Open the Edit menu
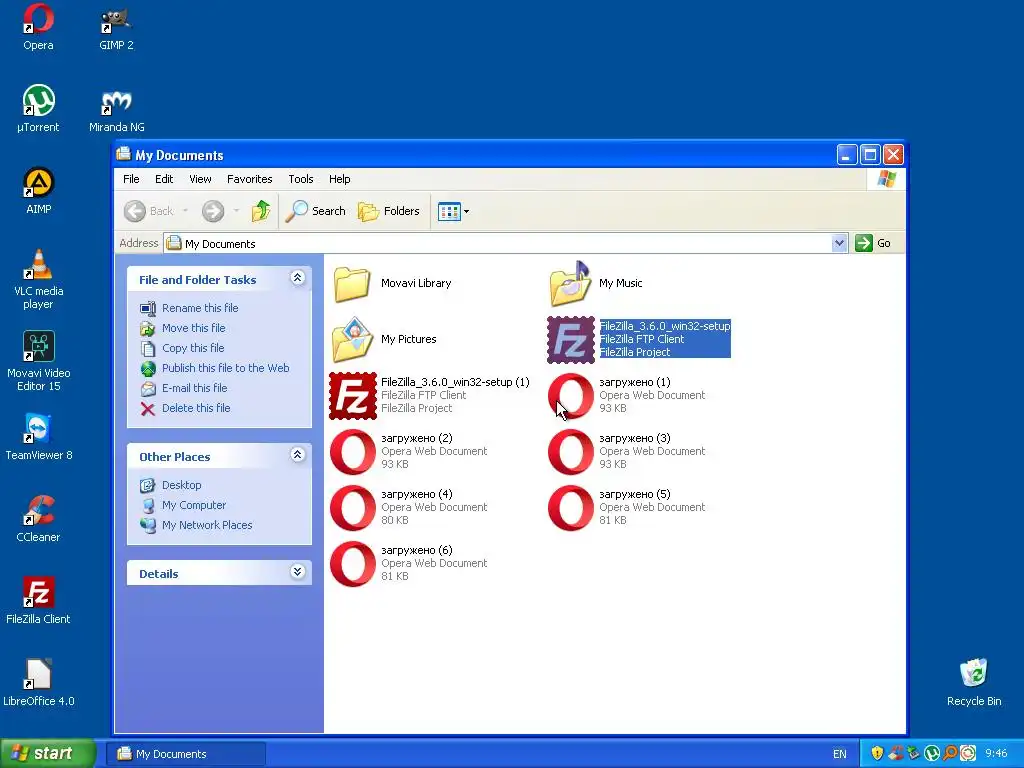 pyautogui.click(x=164, y=179)
